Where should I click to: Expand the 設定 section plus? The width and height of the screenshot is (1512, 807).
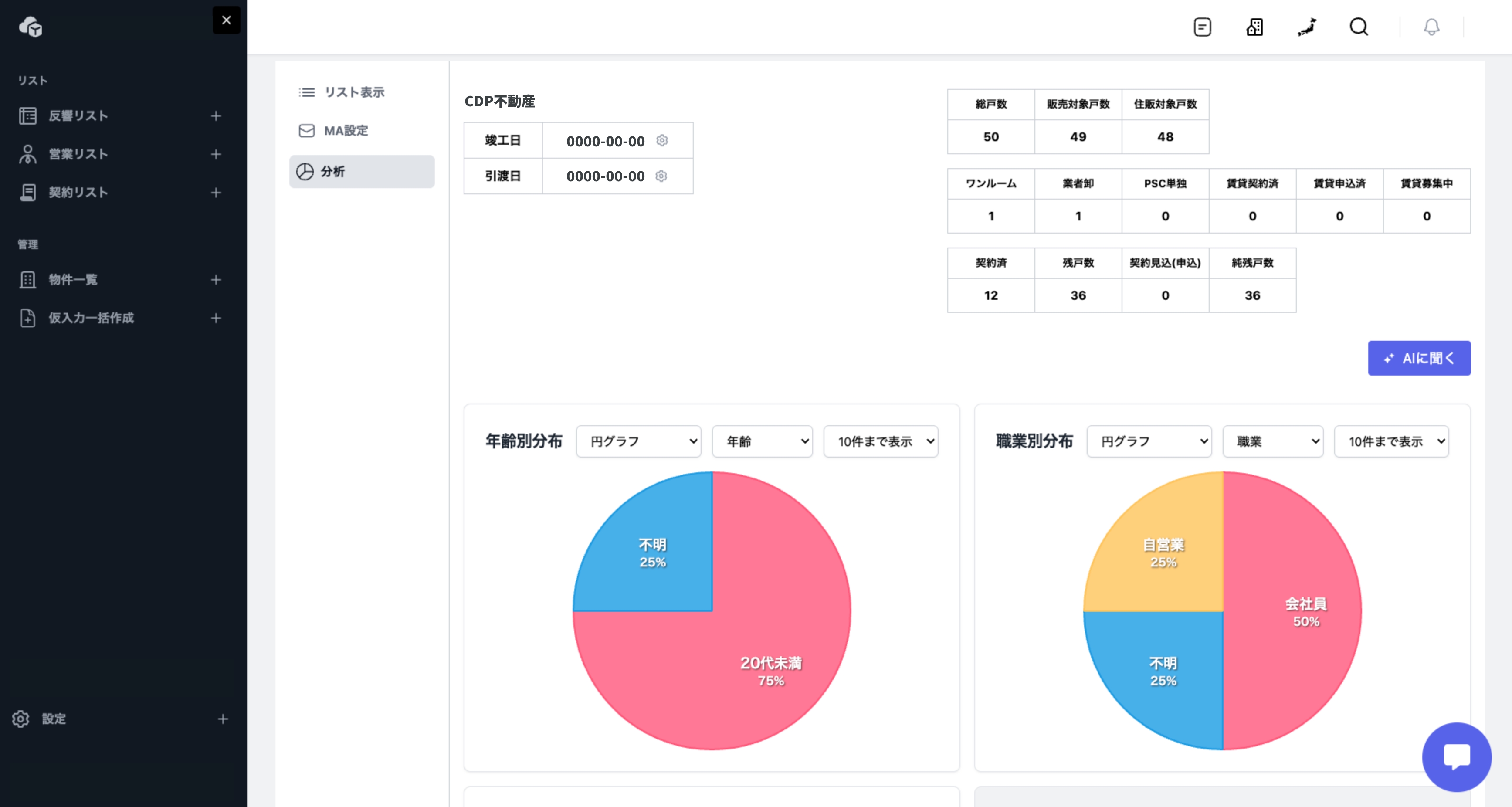[223, 719]
